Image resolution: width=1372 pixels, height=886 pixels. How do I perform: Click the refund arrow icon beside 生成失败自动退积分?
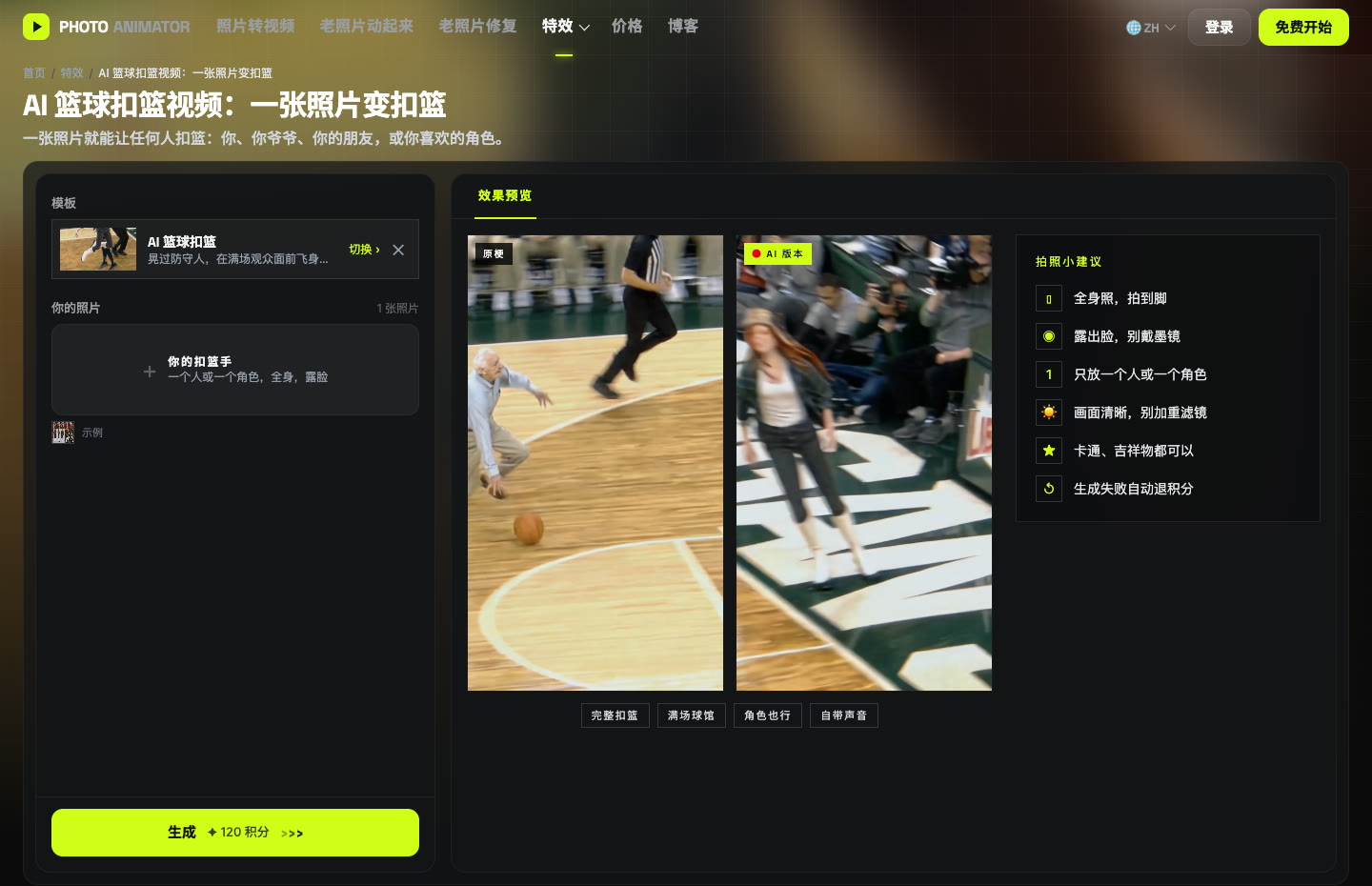[x=1049, y=489]
